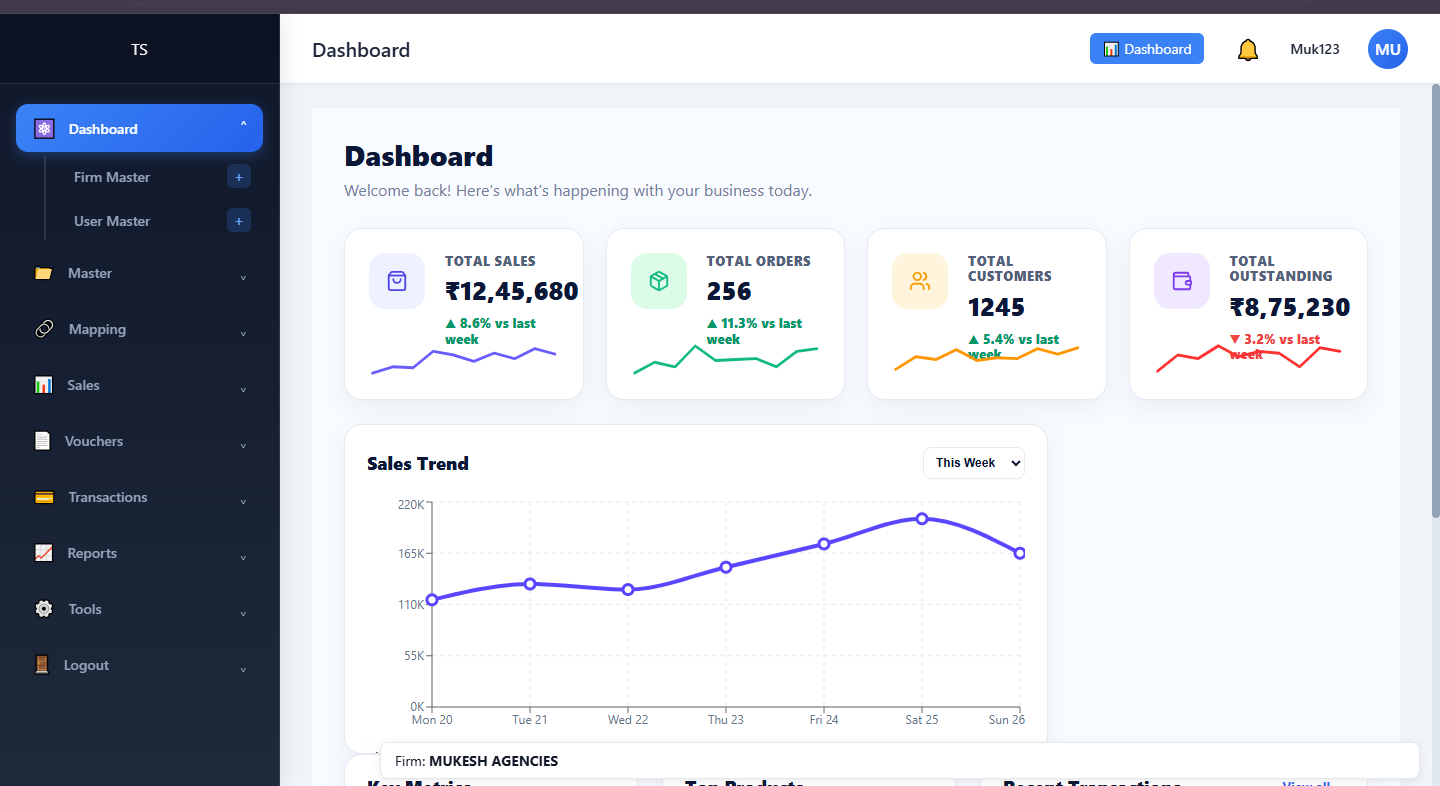Click the Mon 20 data point on chart
Viewport: 1440px width, 786px height.
click(x=432, y=600)
